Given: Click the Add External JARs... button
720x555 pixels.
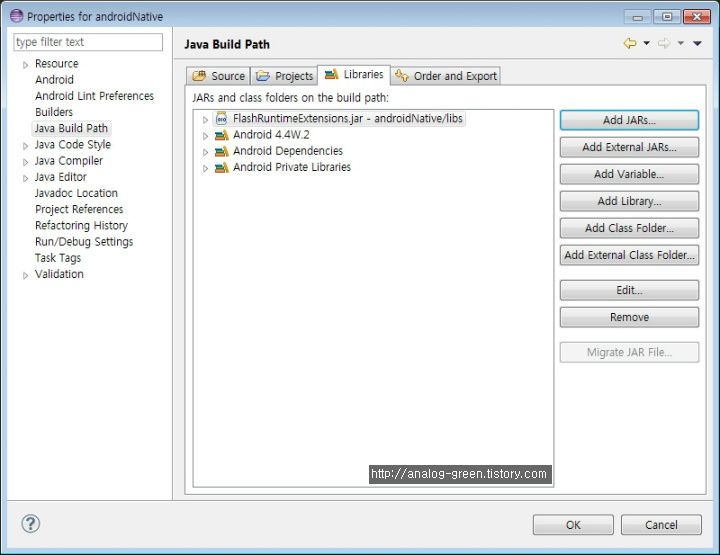Looking at the screenshot, I should click(629, 147).
